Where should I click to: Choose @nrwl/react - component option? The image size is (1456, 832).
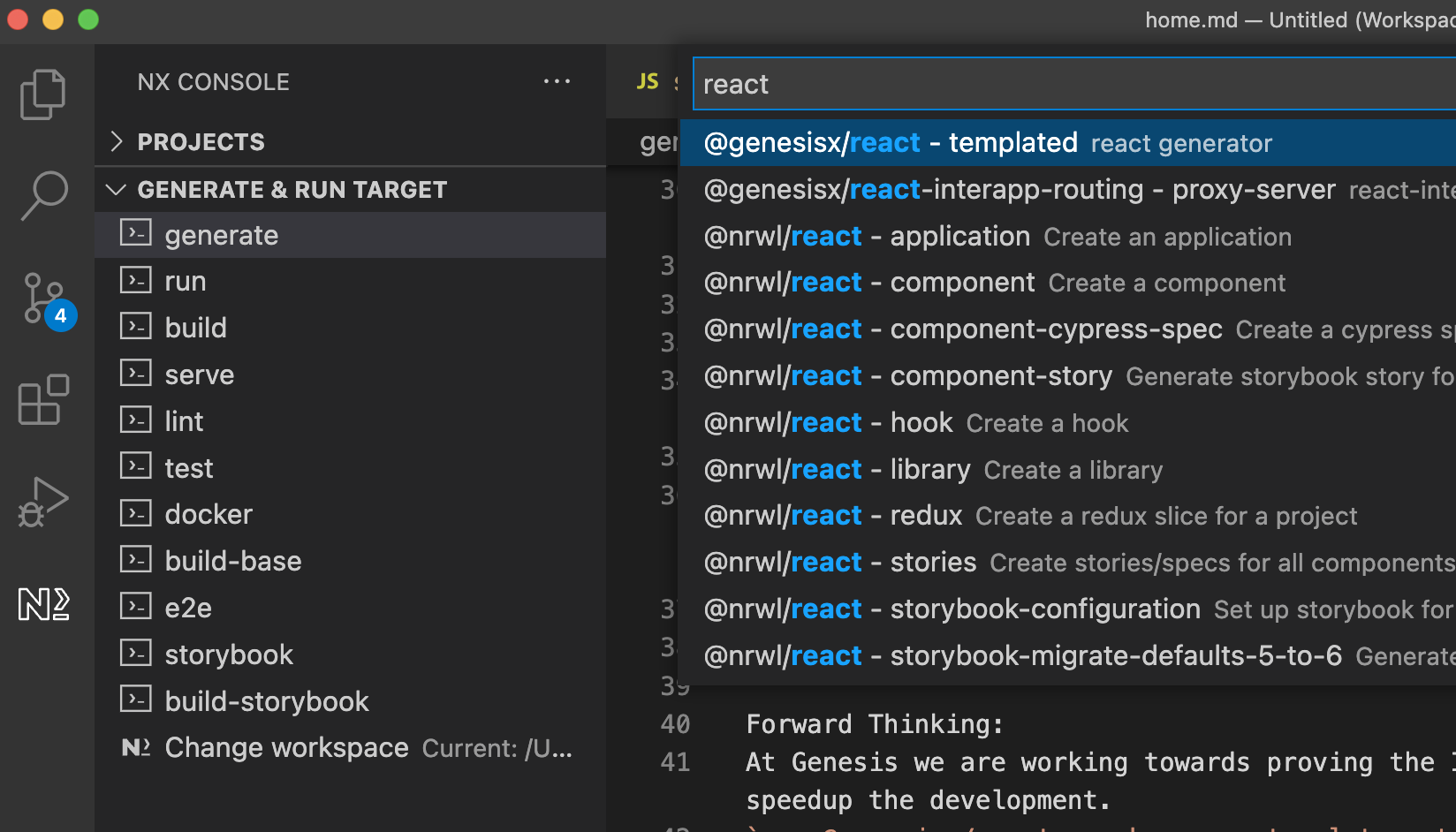click(x=1067, y=283)
